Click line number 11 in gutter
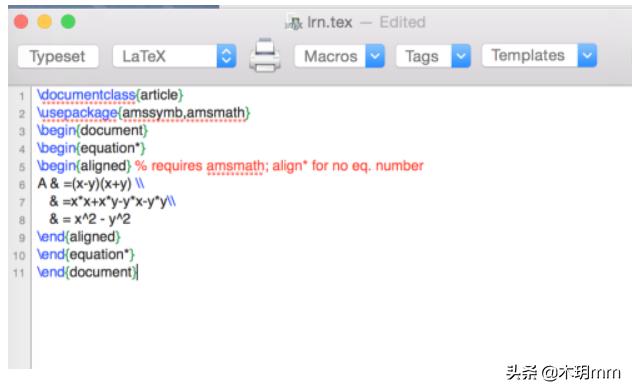The width and height of the screenshot is (632, 392). (x=19, y=274)
